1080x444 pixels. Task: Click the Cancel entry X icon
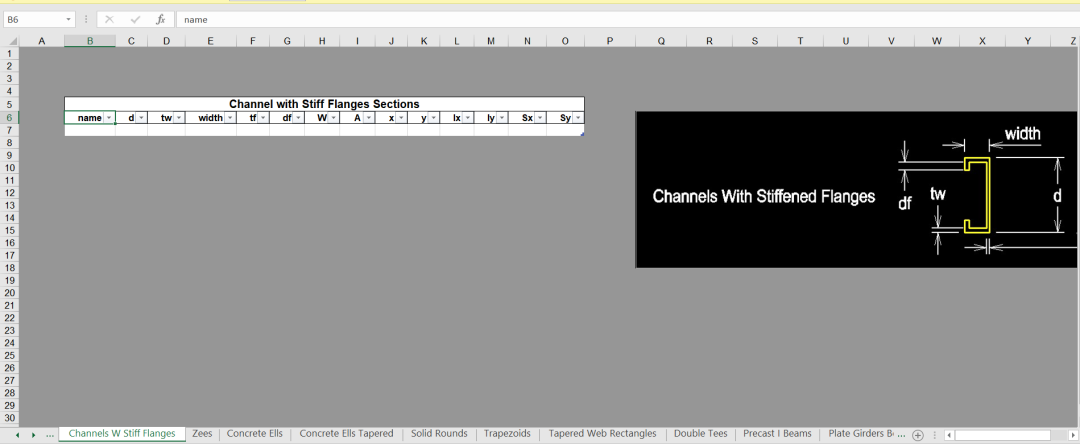(x=109, y=19)
